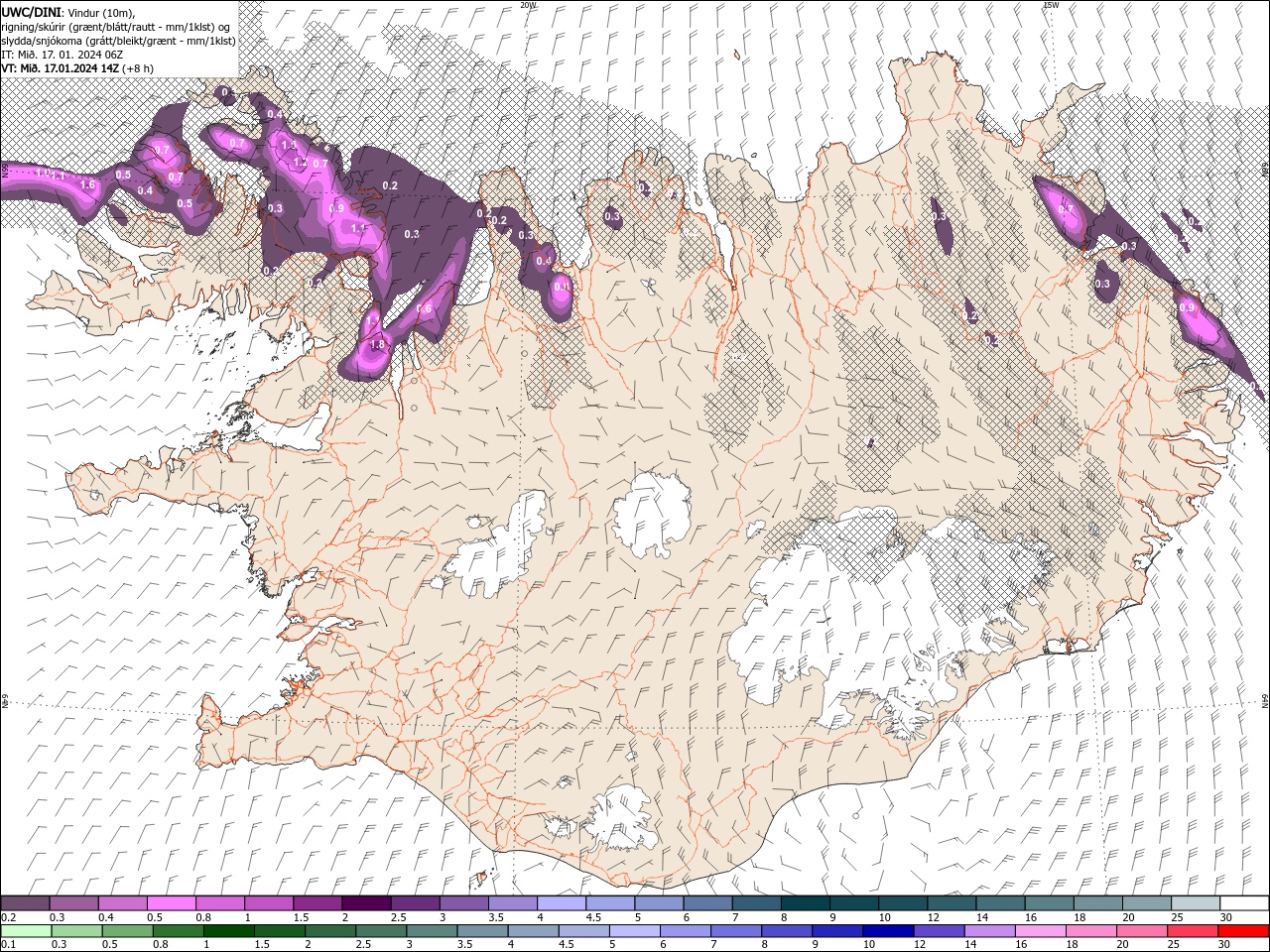Screen dimensions: 1270x952
Task: Click the 1.8 precipitation value on the map
Action: [377, 344]
